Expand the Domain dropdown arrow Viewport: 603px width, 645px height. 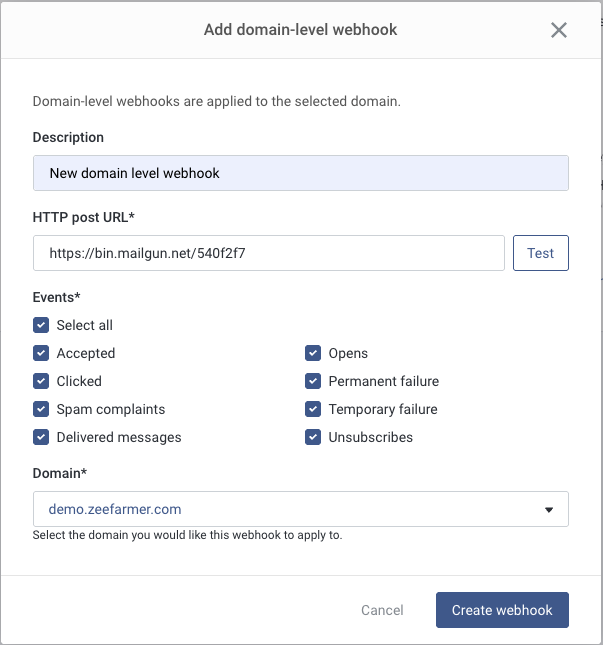point(549,509)
